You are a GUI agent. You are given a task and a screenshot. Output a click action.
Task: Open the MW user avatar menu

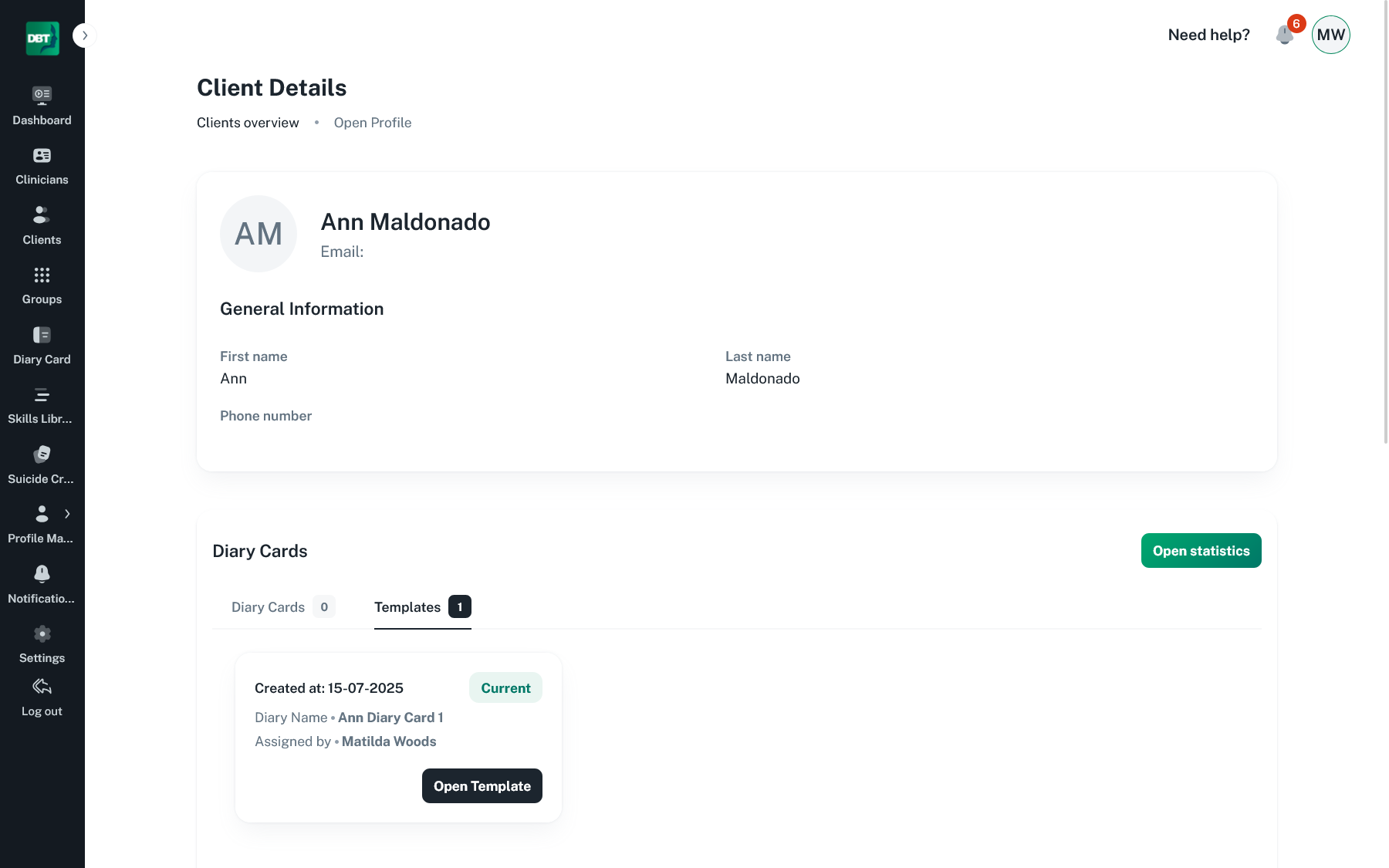(1331, 35)
